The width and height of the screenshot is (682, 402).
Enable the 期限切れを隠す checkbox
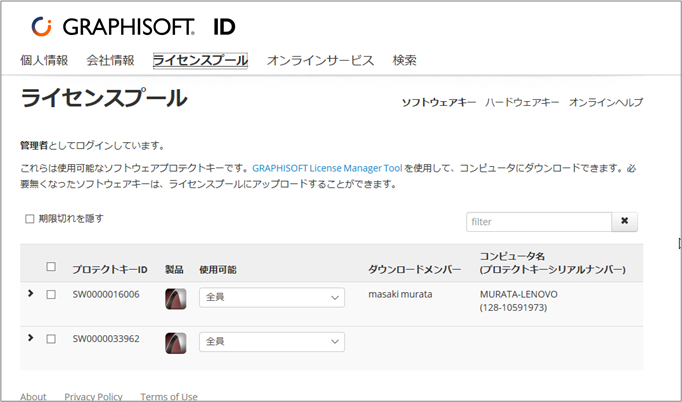(x=30, y=219)
